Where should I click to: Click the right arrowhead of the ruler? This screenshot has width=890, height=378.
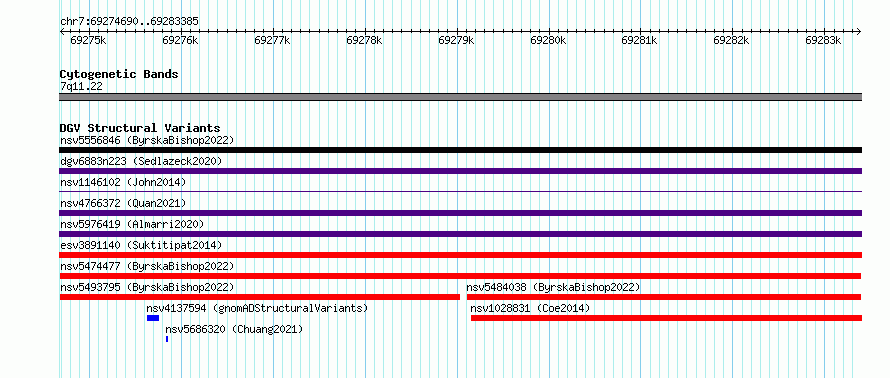click(859, 31)
